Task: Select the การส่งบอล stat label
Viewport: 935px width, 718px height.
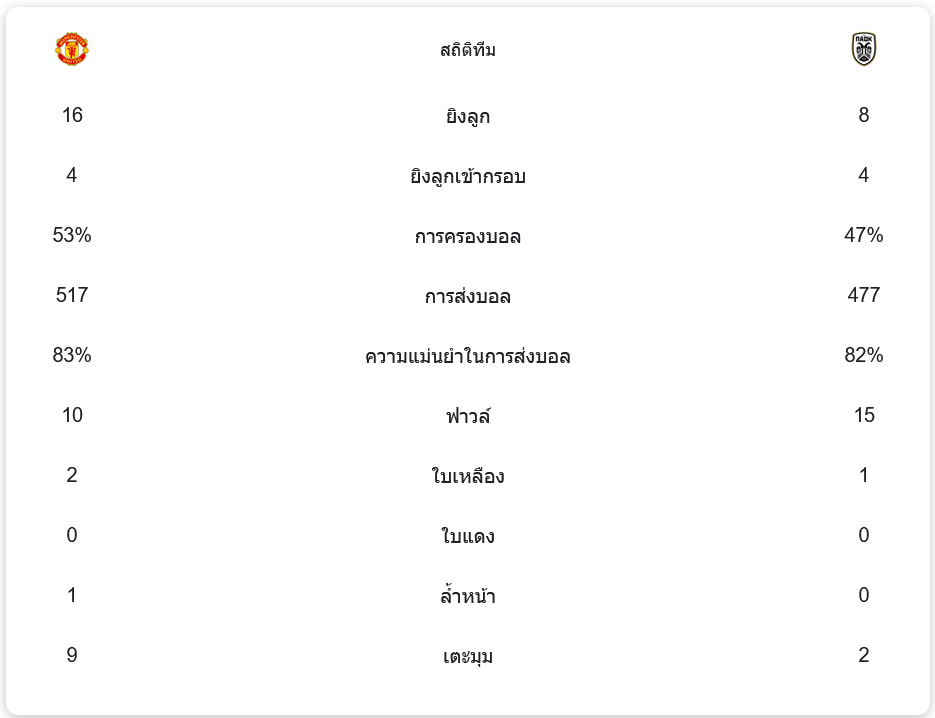Action: click(468, 296)
